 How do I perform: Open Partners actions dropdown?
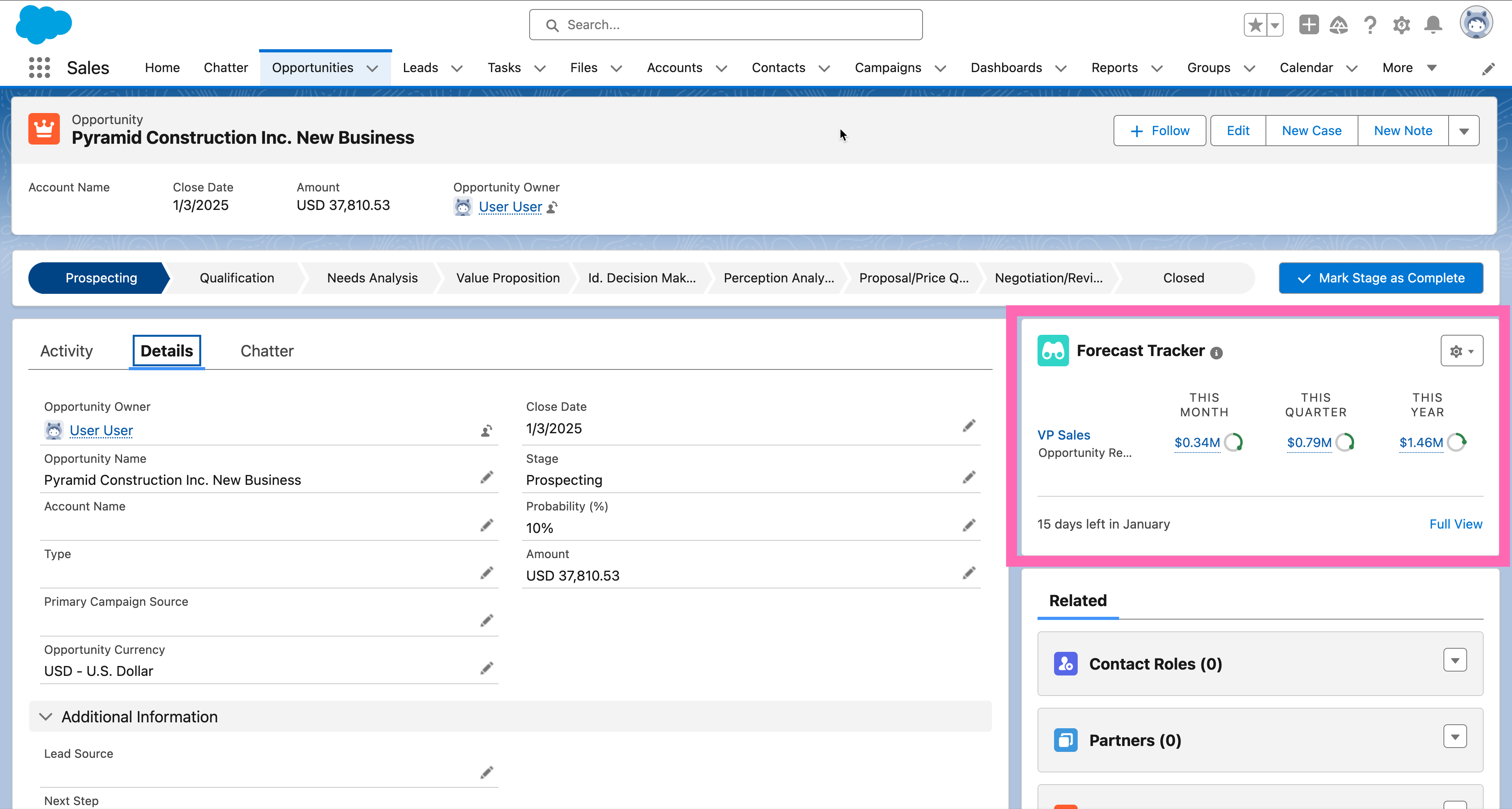[x=1455, y=737]
